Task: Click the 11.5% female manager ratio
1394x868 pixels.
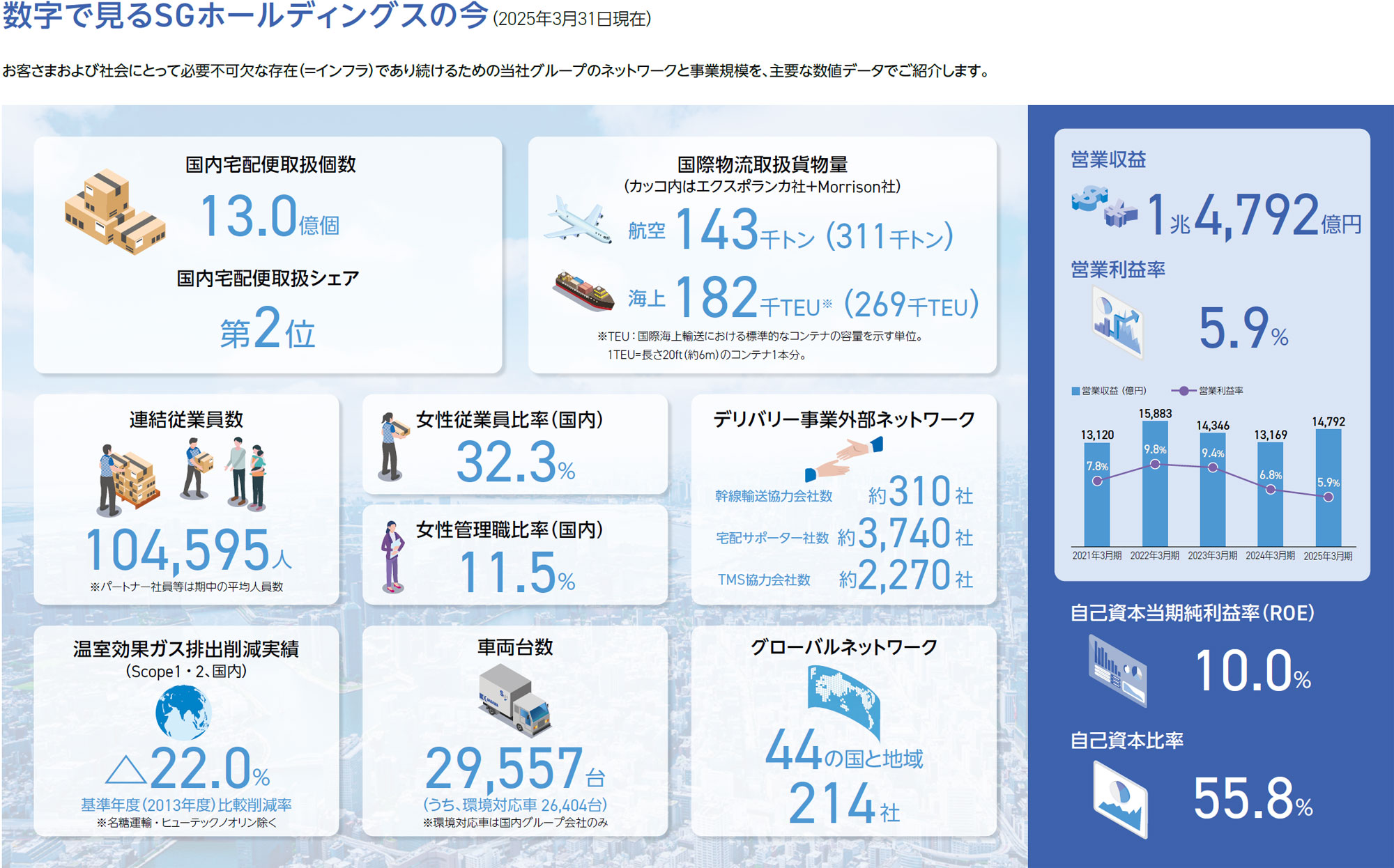Action: 516,573
